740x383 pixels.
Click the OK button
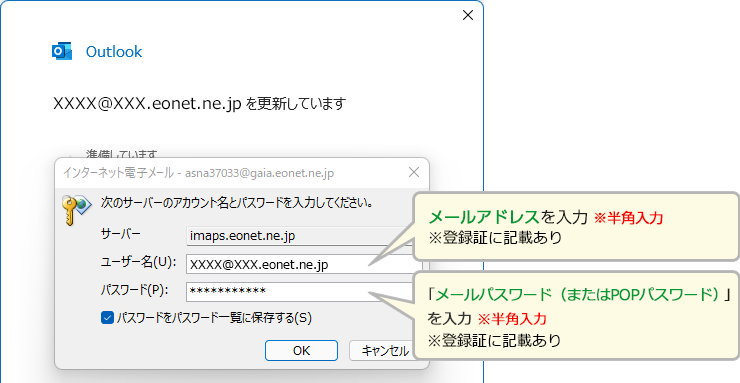301,350
